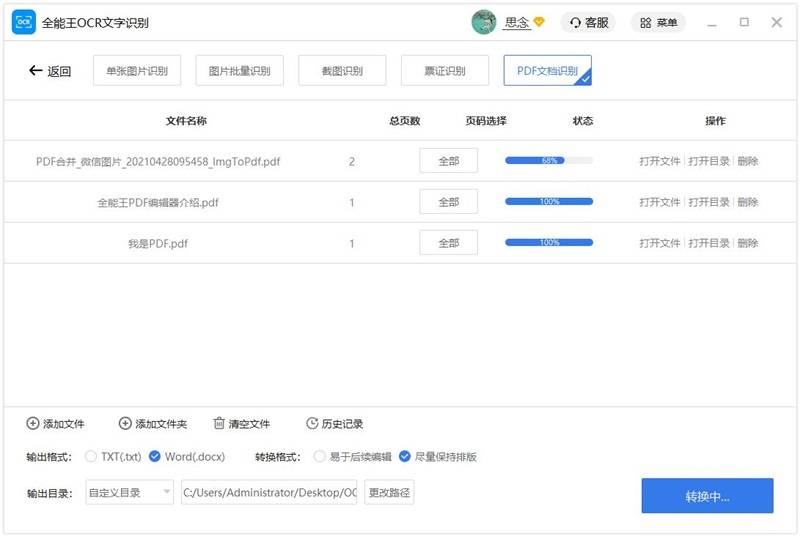Open directory for 我是PDF.pdf
The height and width of the screenshot is (536, 800).
point(709,243)
